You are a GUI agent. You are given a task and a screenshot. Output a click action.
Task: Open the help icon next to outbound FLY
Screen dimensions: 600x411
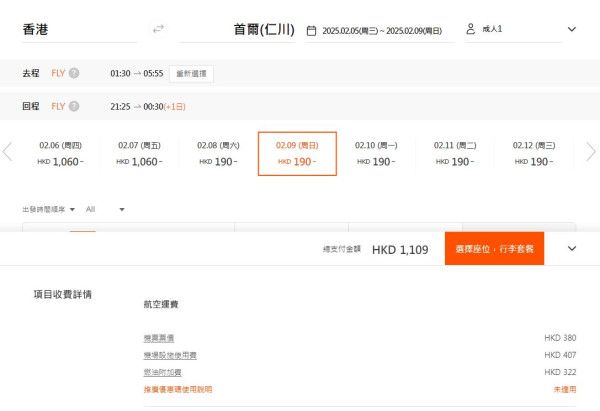coord(74,73)
